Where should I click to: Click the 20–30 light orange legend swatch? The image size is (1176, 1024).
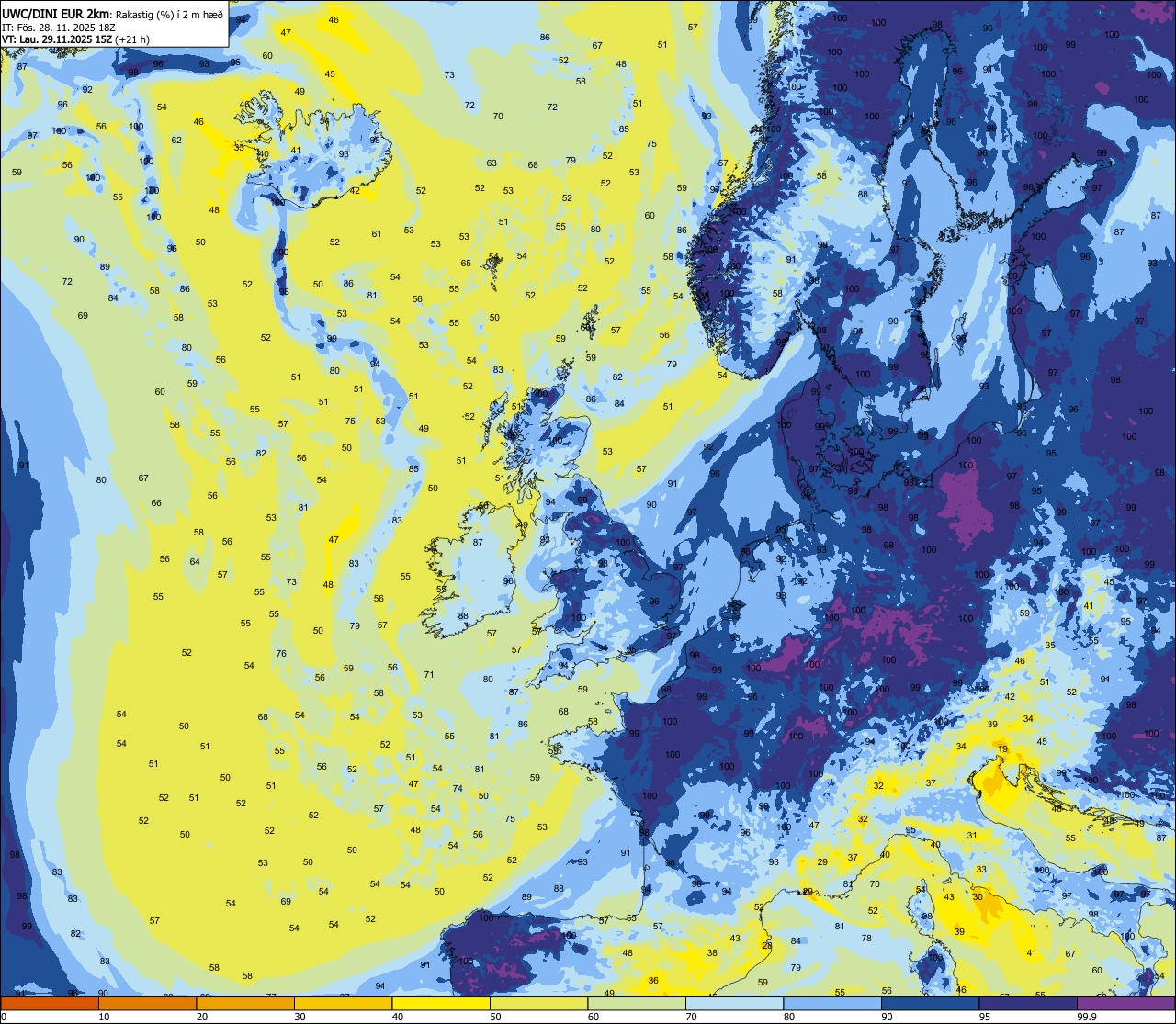point(245,1003)
